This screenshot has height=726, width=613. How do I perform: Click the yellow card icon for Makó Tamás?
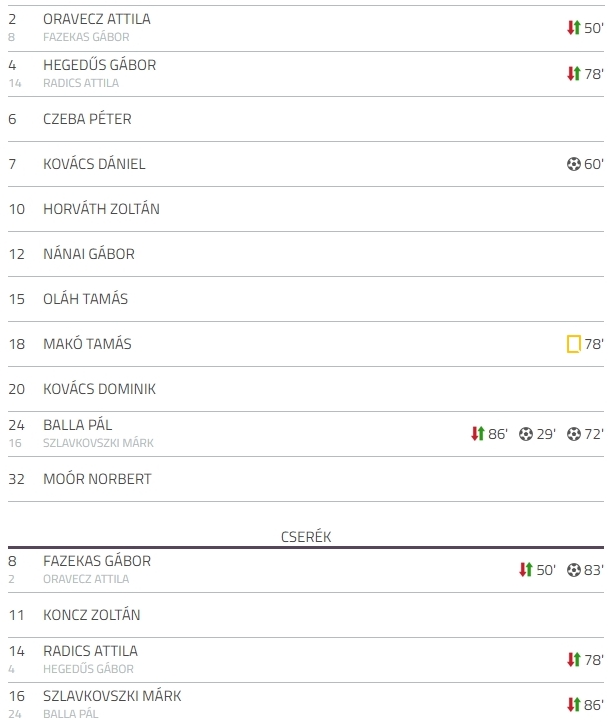point(574,344)
